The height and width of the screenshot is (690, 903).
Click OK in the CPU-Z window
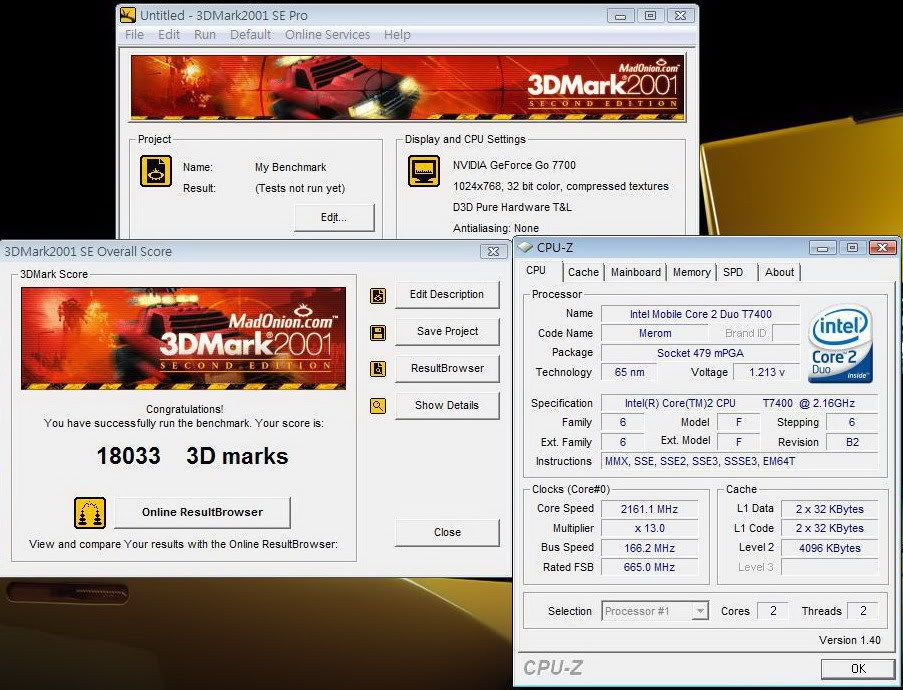click(858, 669)
